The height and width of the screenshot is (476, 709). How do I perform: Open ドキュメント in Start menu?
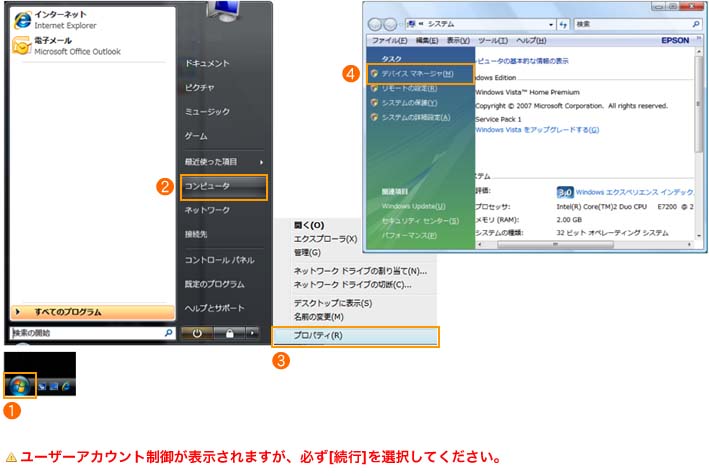point(207,63)
